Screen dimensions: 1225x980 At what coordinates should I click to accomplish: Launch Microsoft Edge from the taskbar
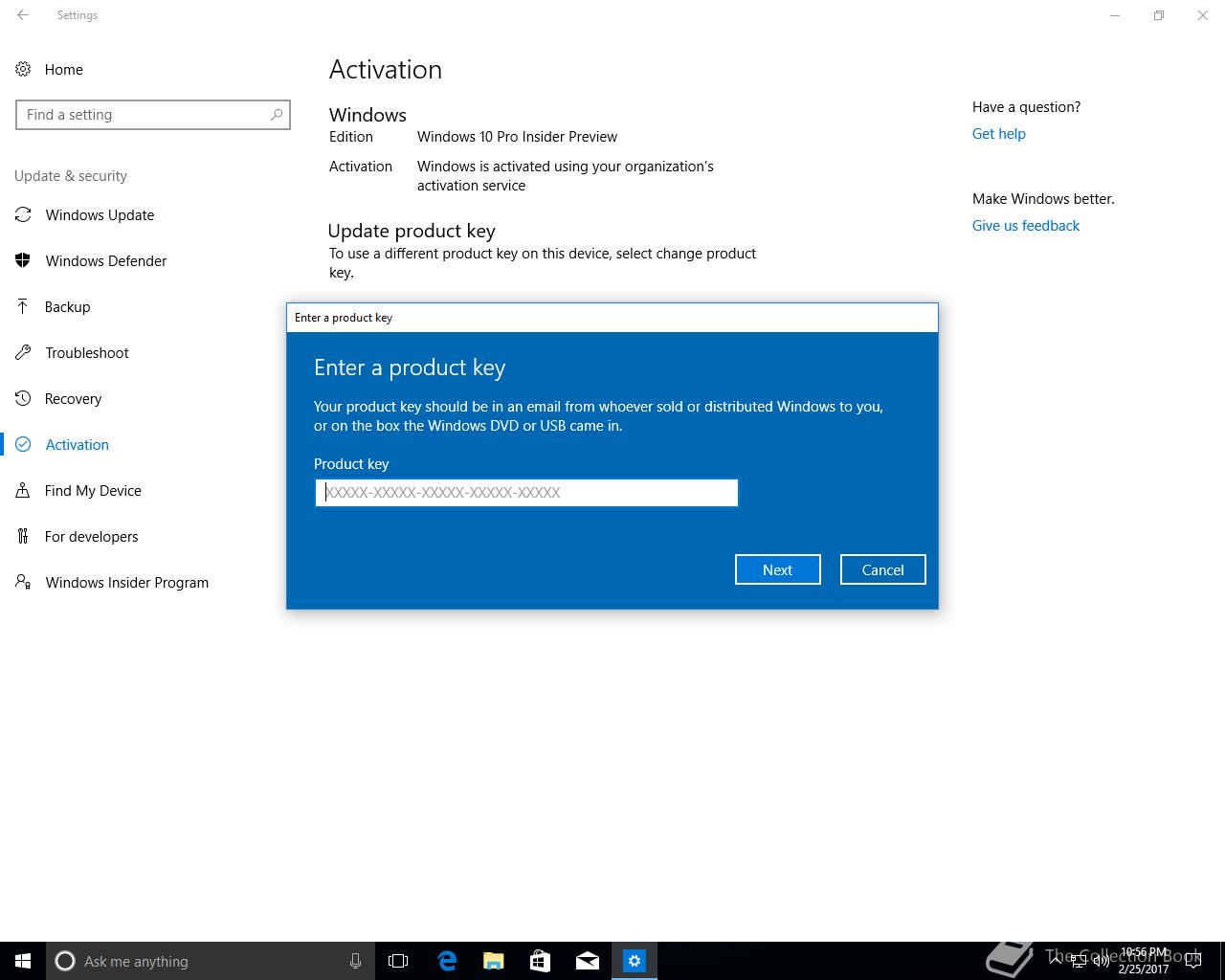point(446,961)
